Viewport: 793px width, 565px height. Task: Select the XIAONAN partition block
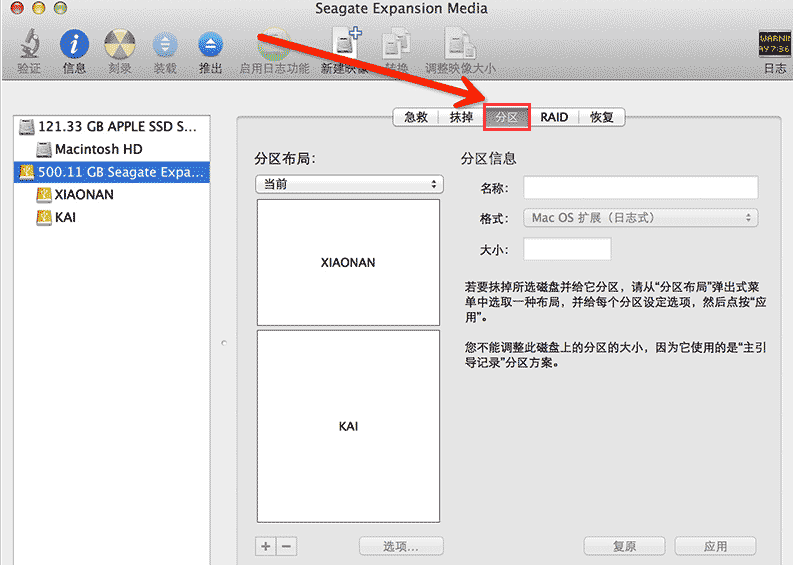pos(348,263)
